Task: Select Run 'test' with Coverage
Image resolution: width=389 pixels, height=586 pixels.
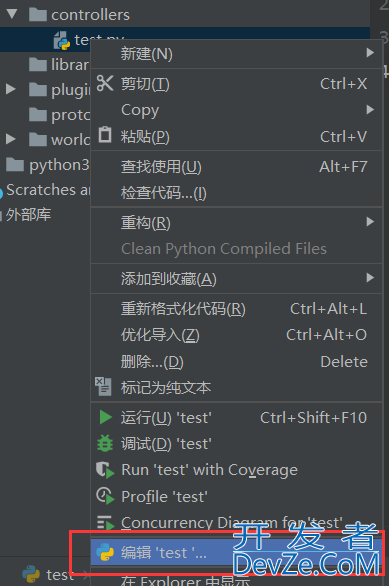Action: pos(237,470)
